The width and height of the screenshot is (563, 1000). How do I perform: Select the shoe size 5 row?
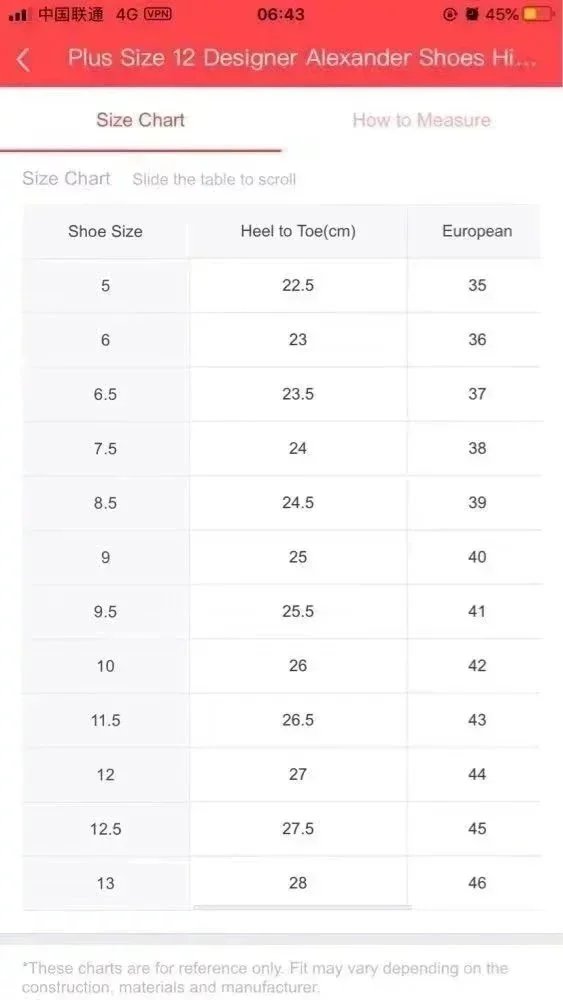coord(282,285)
